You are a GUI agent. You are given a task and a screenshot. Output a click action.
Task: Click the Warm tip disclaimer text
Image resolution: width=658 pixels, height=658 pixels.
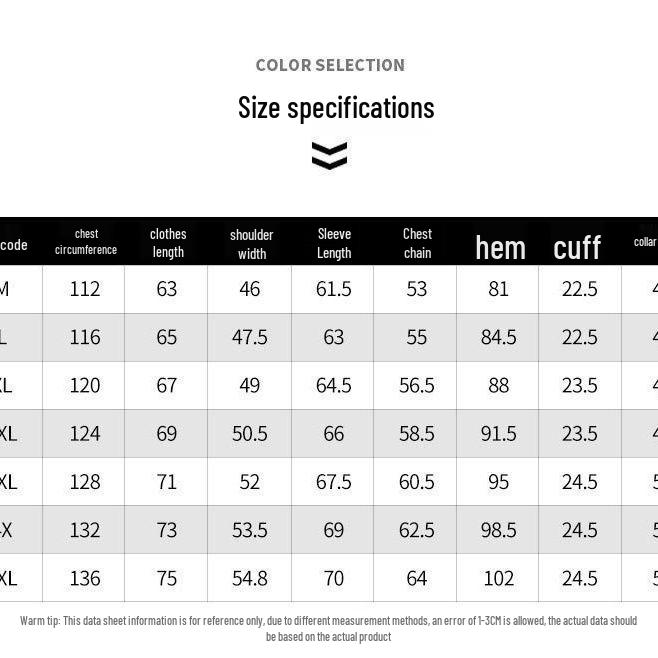pyautogui.click(x=328, y=628)
